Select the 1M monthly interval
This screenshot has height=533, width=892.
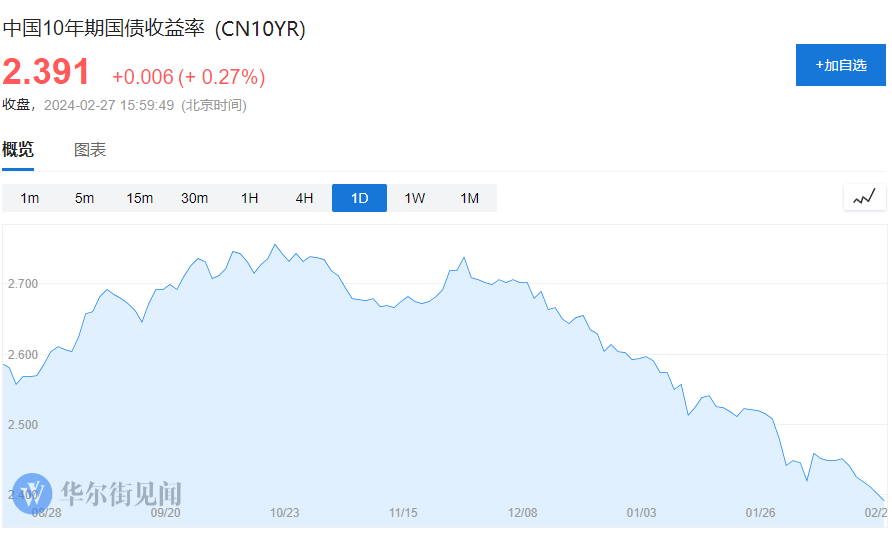[470, 198]
